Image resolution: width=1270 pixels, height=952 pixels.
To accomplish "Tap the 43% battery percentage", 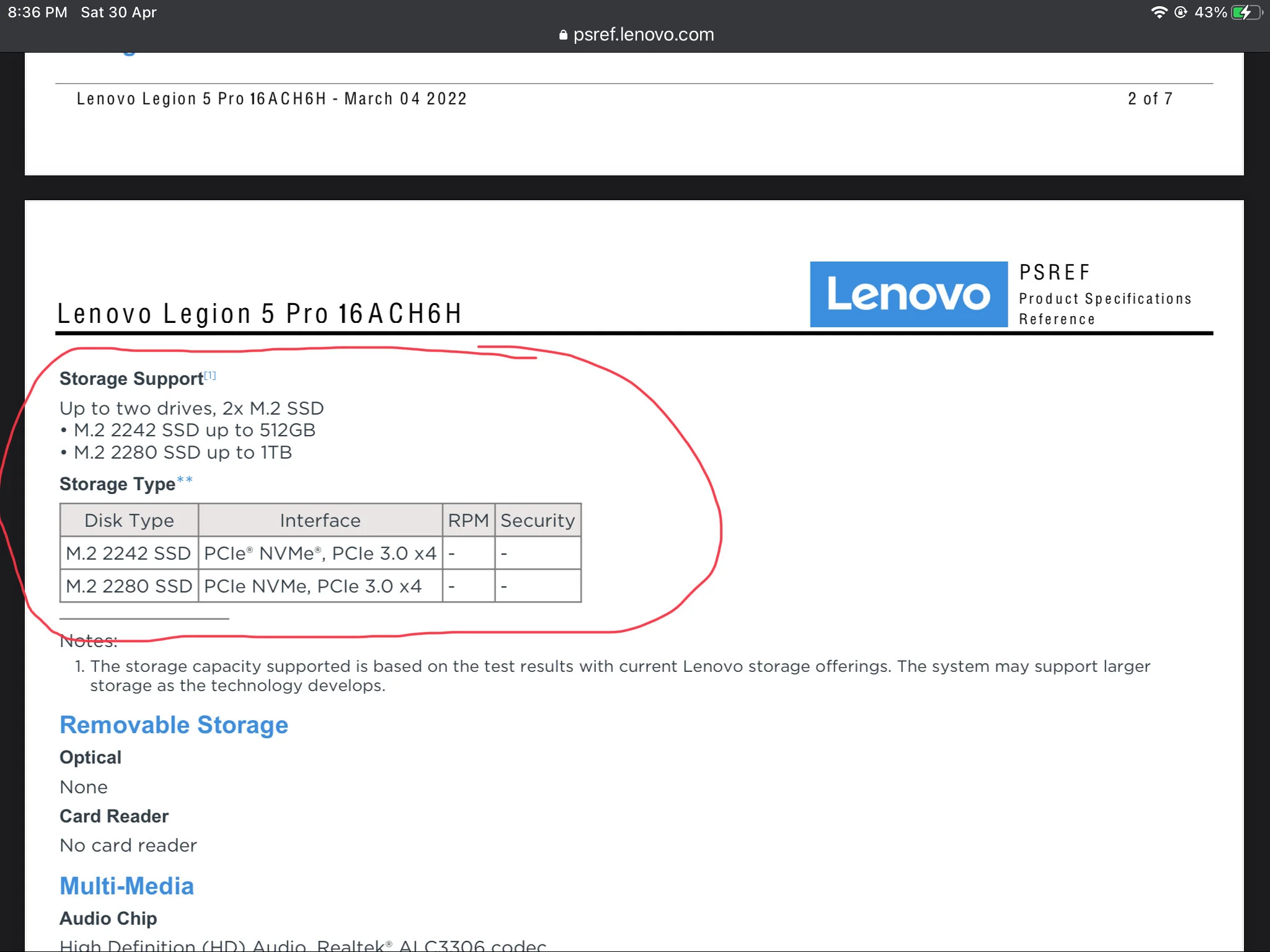I will [1210, 12].
